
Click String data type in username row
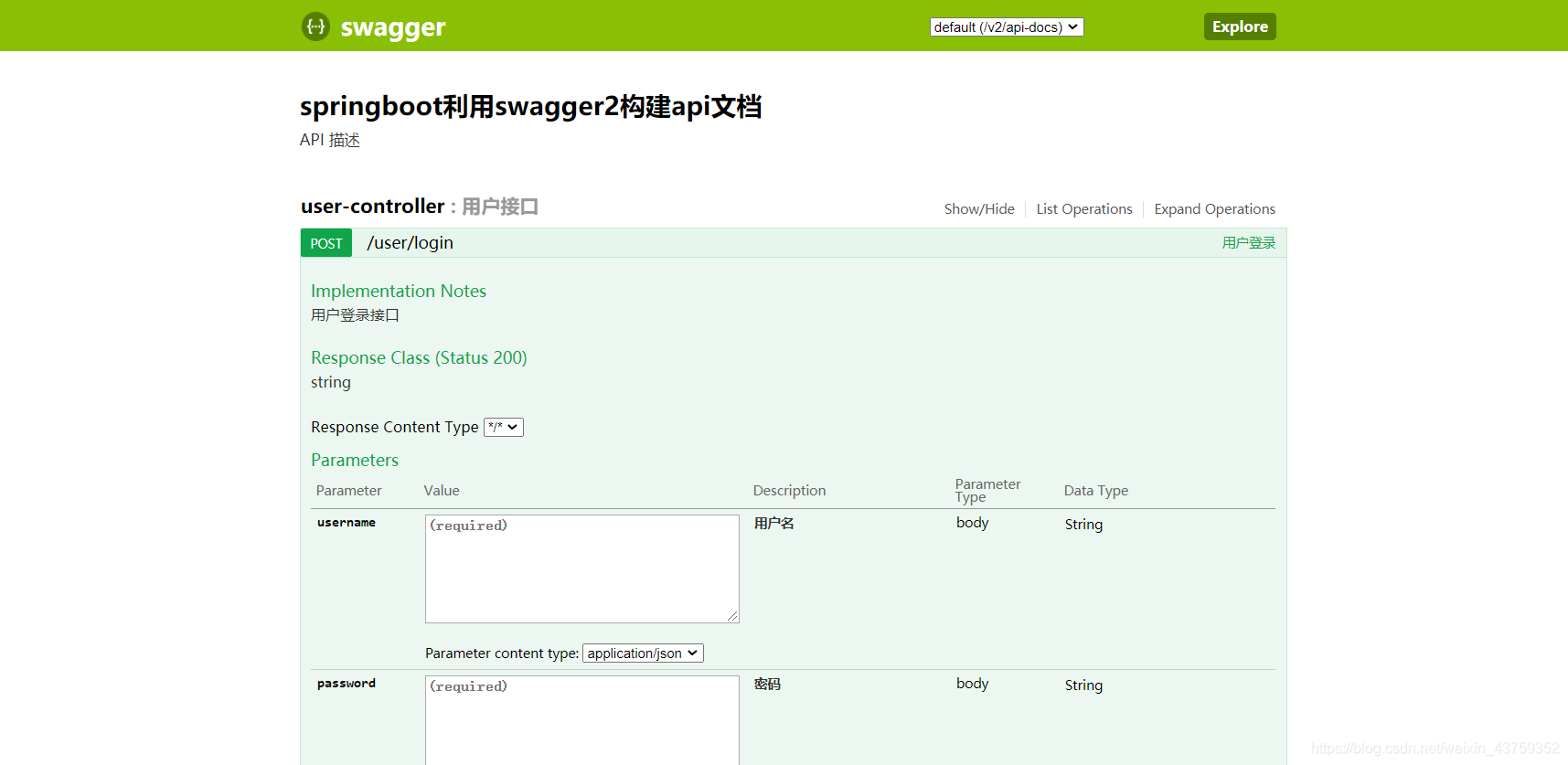tap(1083, 525)
